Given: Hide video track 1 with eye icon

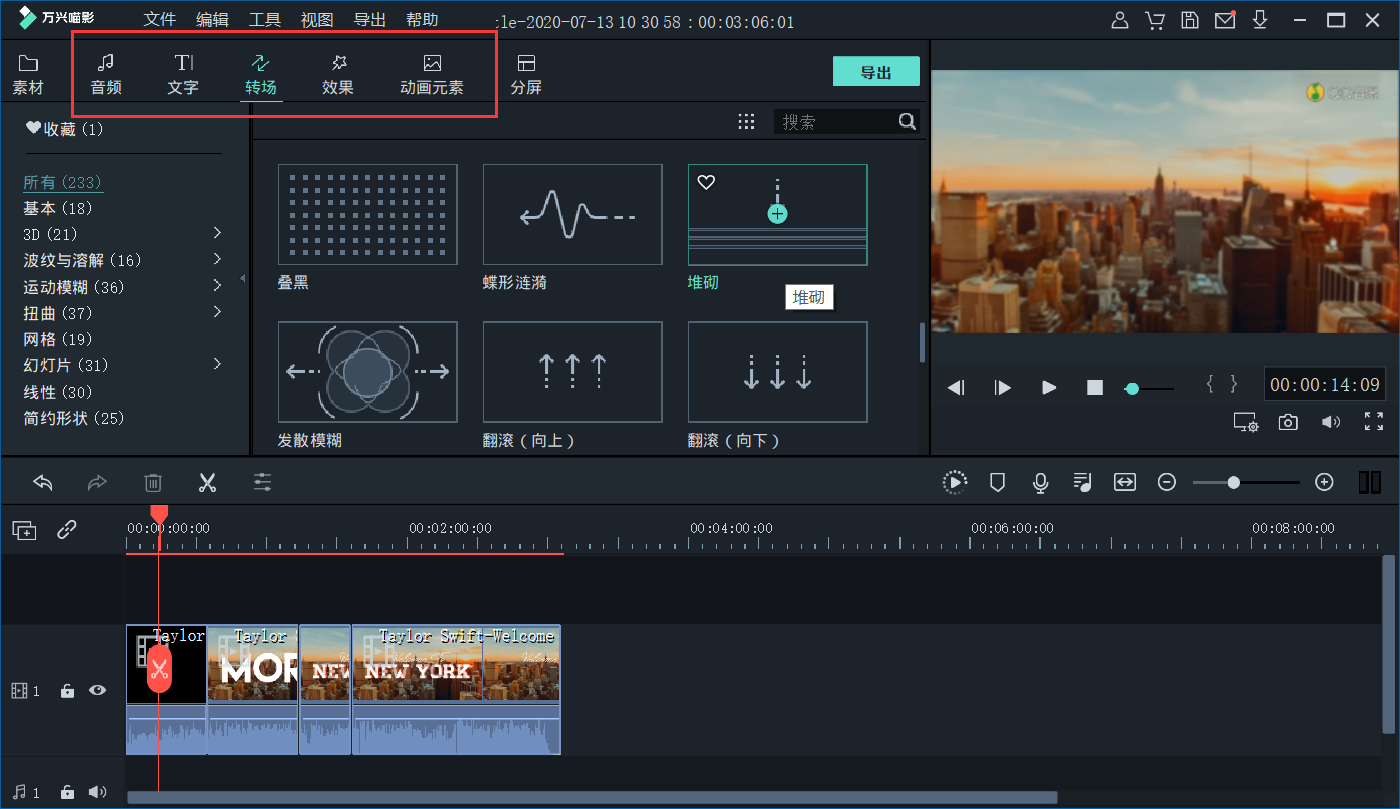Looking at the screenshot, I should [x=97, y=690].
